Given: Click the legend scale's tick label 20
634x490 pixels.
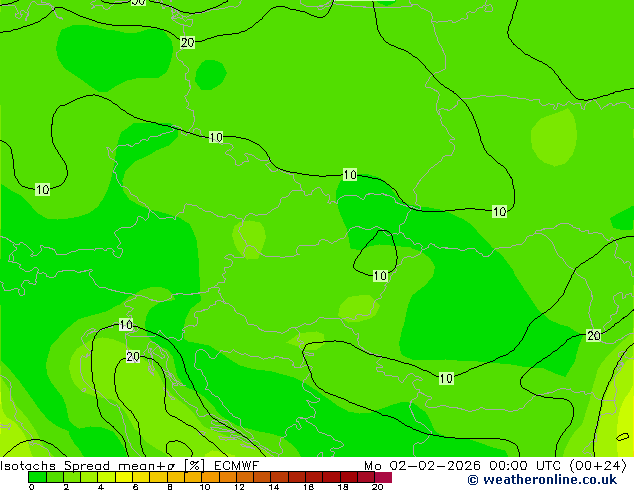Looking at the screenshot, I should point(377,487).
